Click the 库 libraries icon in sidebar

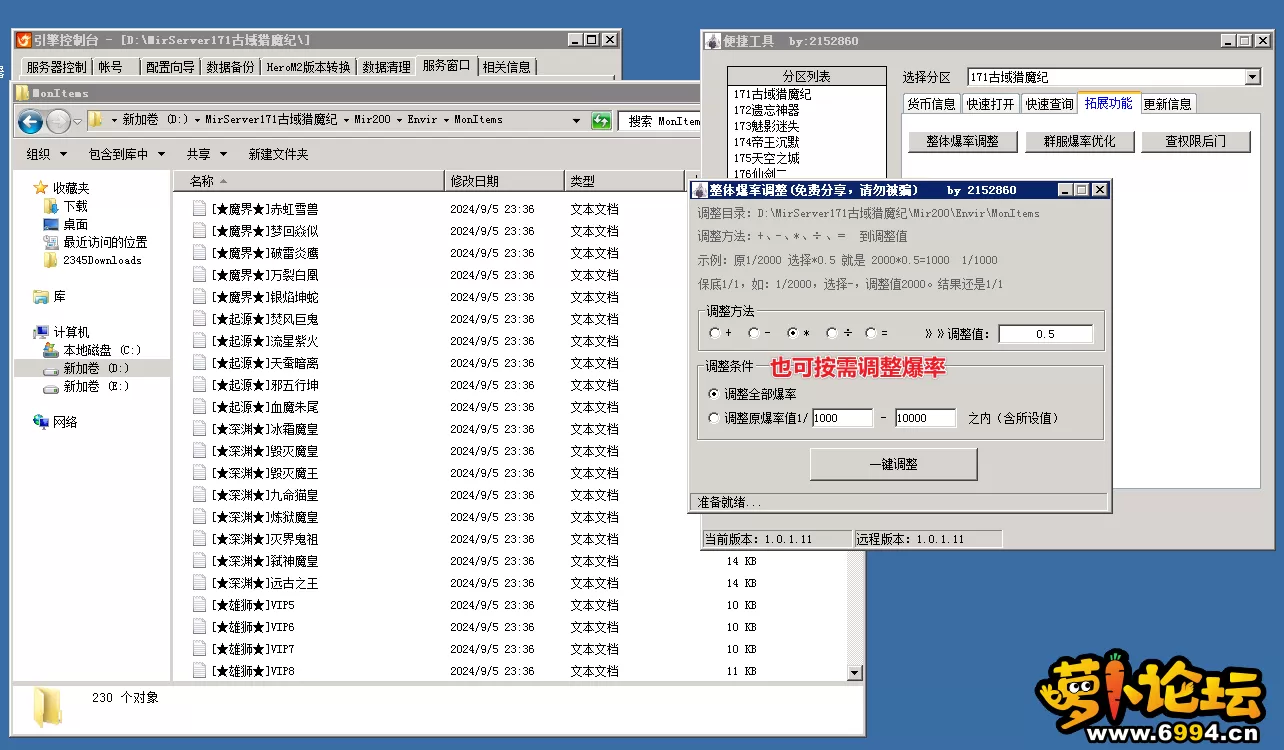tap(41, 297)
